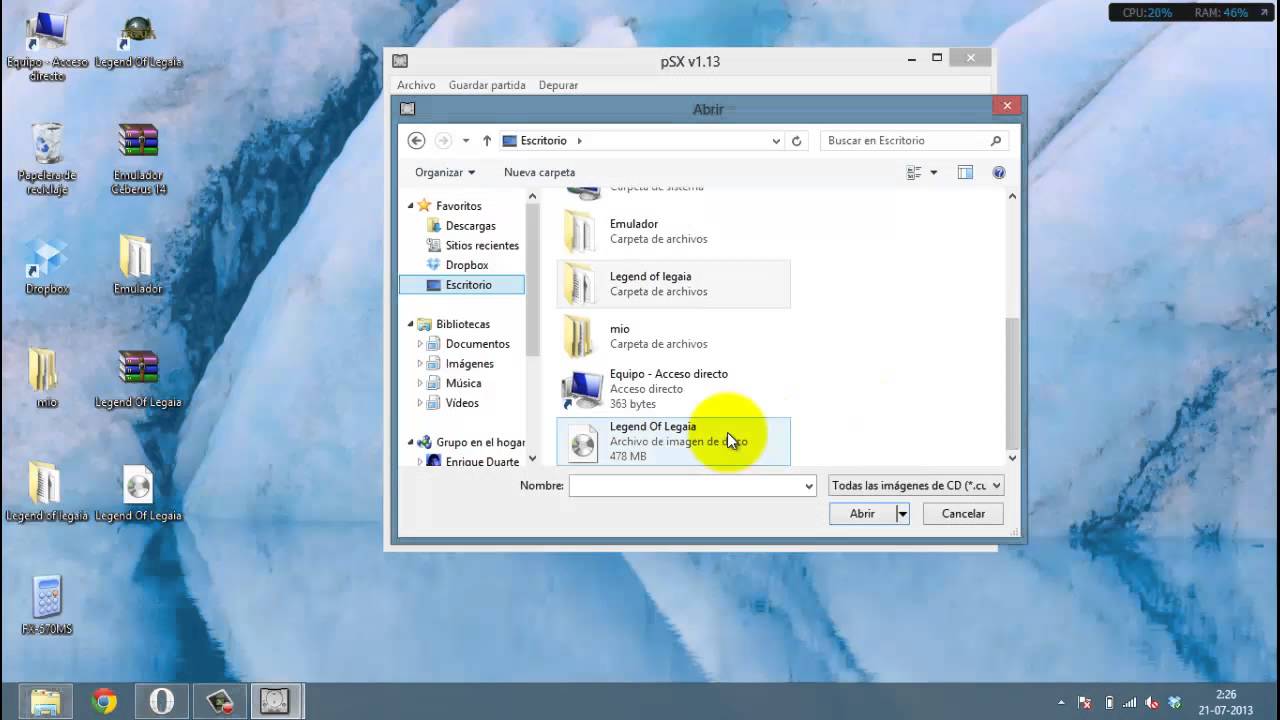
Task: Select Sitios recientes in Favoritos
Action: tap(482, 246)
